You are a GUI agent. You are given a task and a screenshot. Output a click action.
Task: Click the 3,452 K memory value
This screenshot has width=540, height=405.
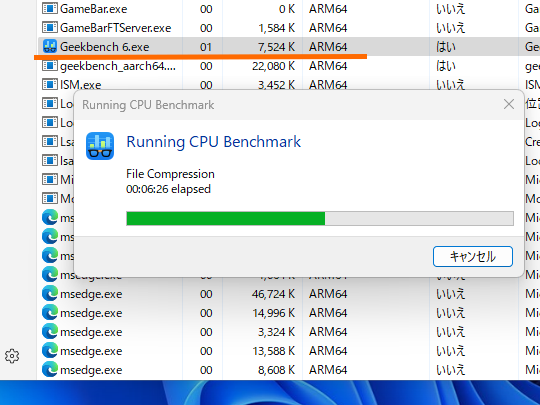tap(277, 85)
